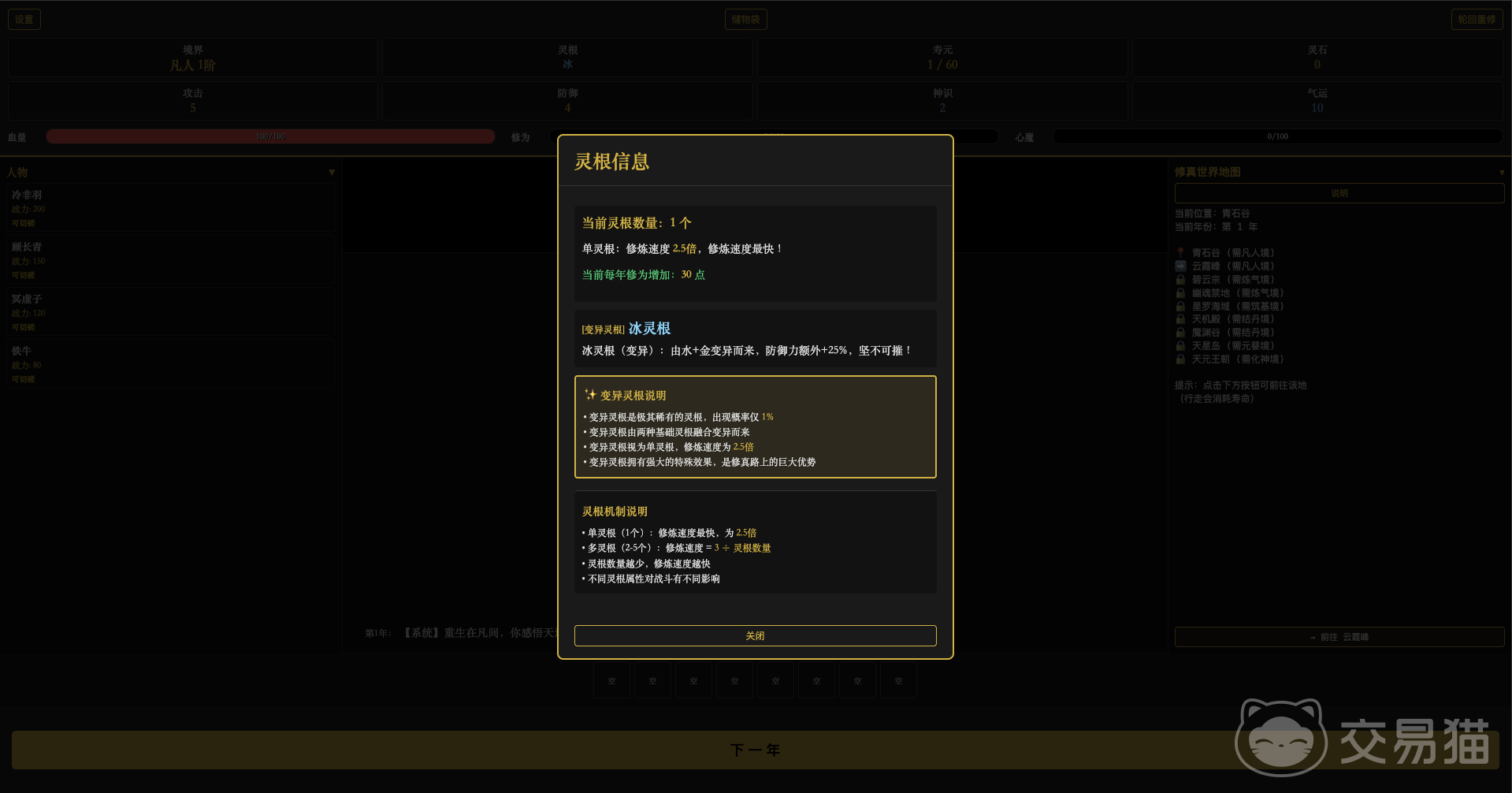The width and height of the screenshot is (1512, 793).
Task: Select the 境界 stat card
Action: coord(192,58)
